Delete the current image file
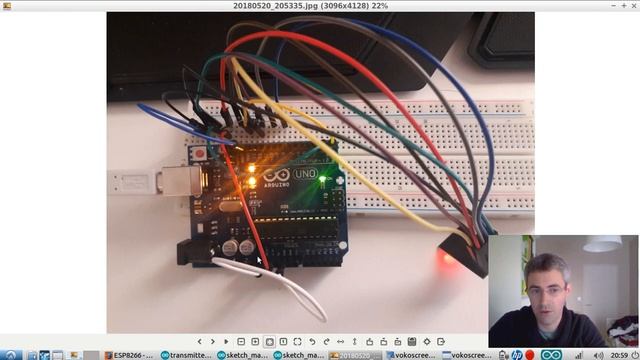Screen dimensions: 640x360 [412, 342]
